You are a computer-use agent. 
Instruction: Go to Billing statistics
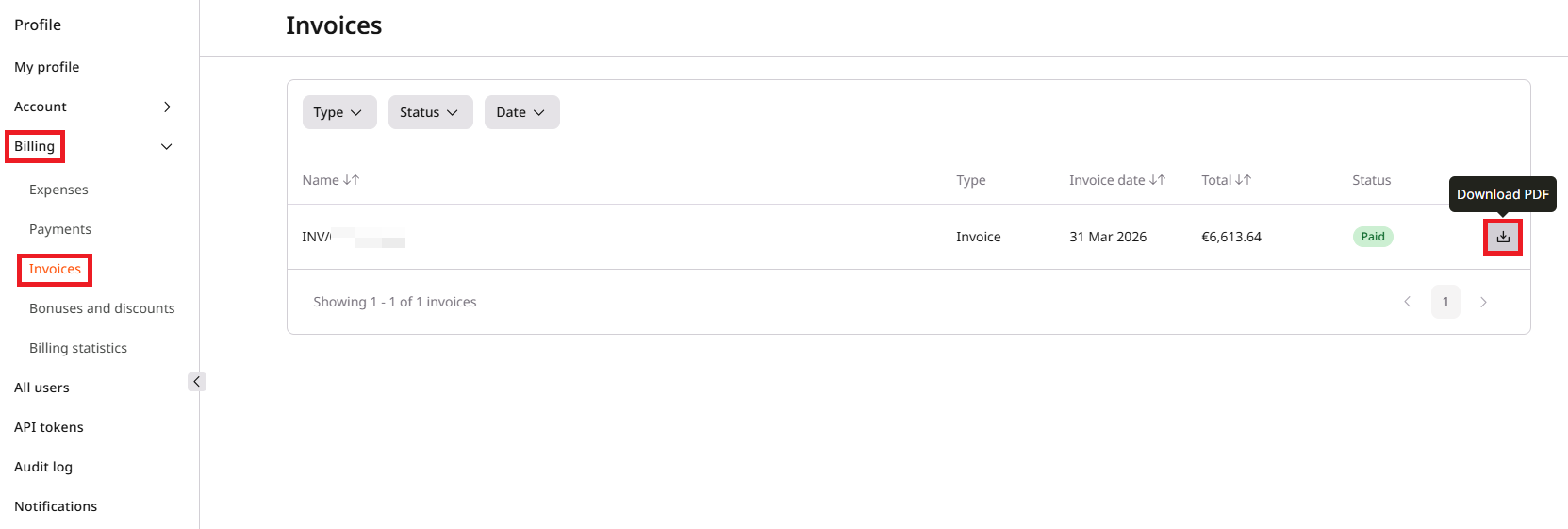[78, 348]
